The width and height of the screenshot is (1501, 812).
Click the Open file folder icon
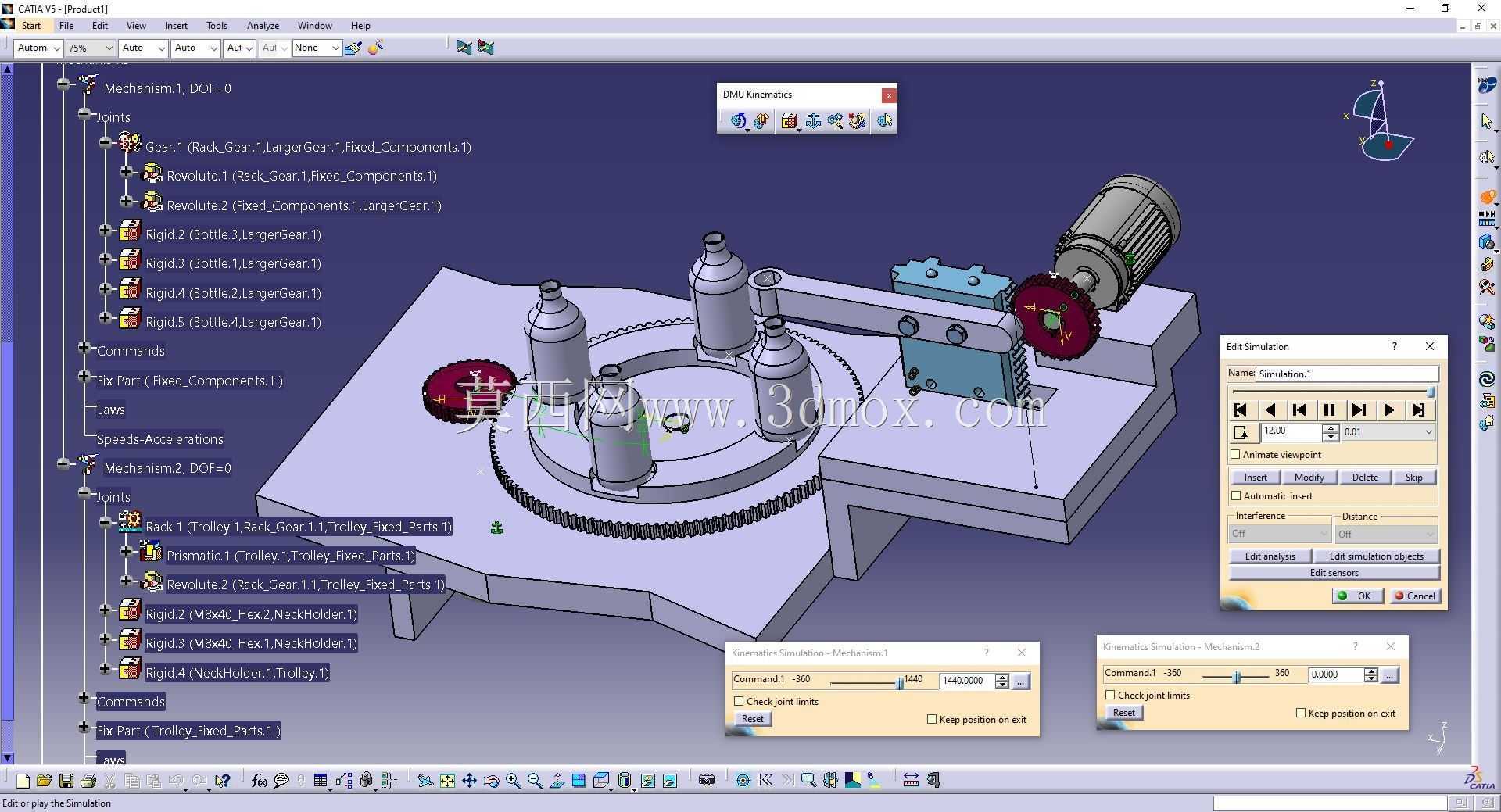tap(44, 780)
